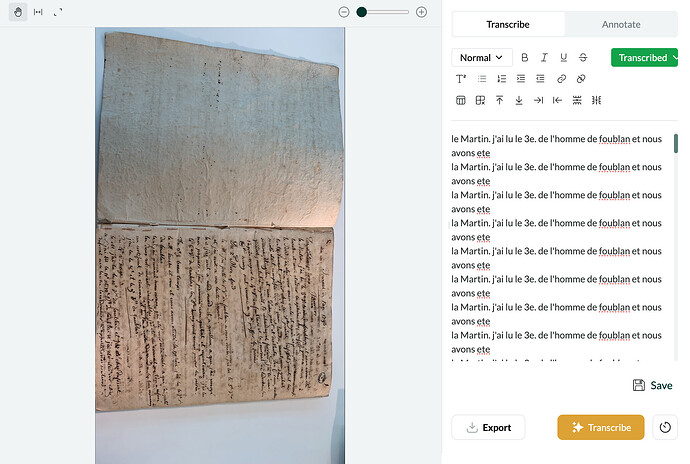Image resolution: width=690 pixels, height=464 pixels.
Task: Switch to the Annotate tab
Action: [621, 25]
